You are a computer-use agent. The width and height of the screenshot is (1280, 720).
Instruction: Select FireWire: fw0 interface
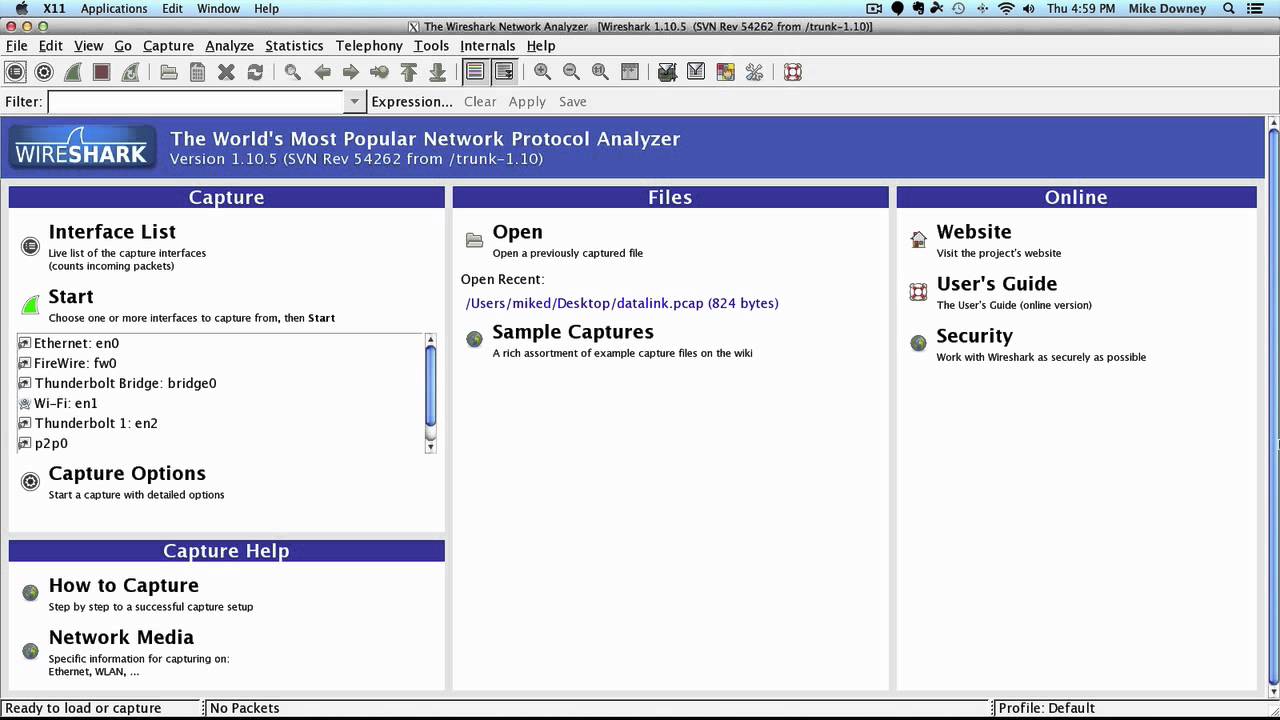[75, 363]
